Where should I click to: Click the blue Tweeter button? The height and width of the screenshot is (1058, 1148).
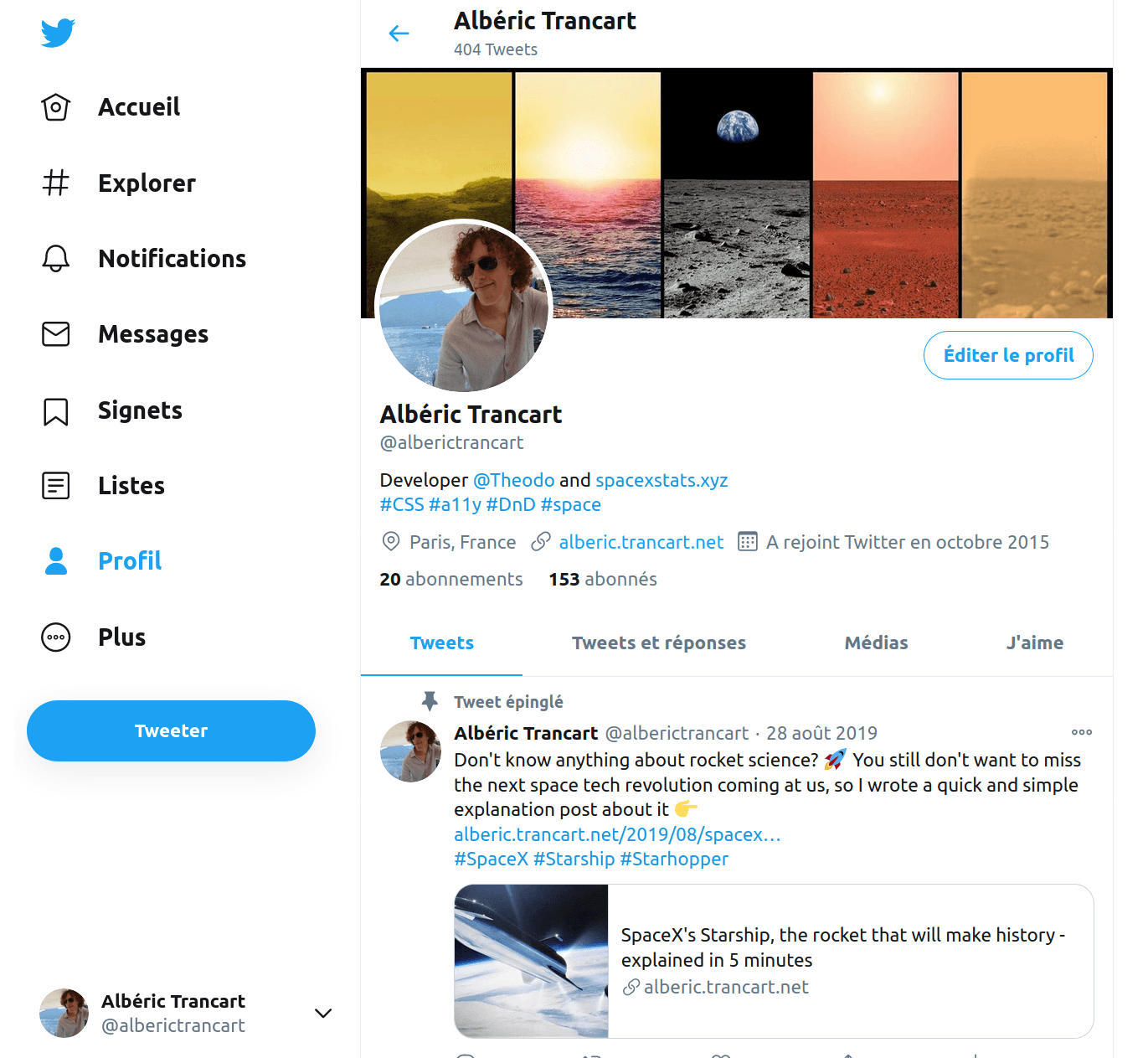click(x=171, y=731)
